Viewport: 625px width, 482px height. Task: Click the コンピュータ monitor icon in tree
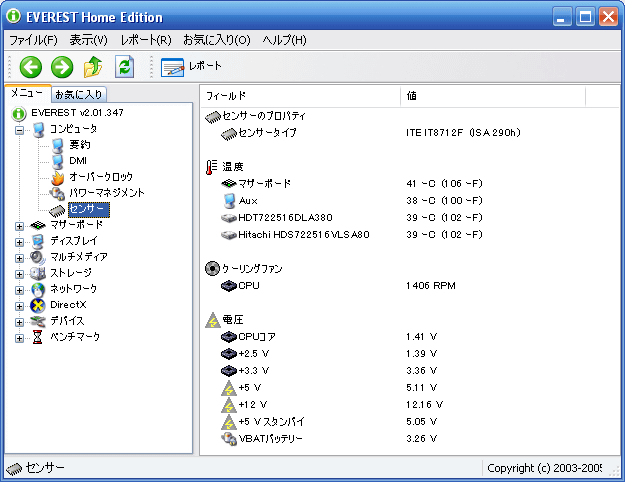click(x=38, y=130)
